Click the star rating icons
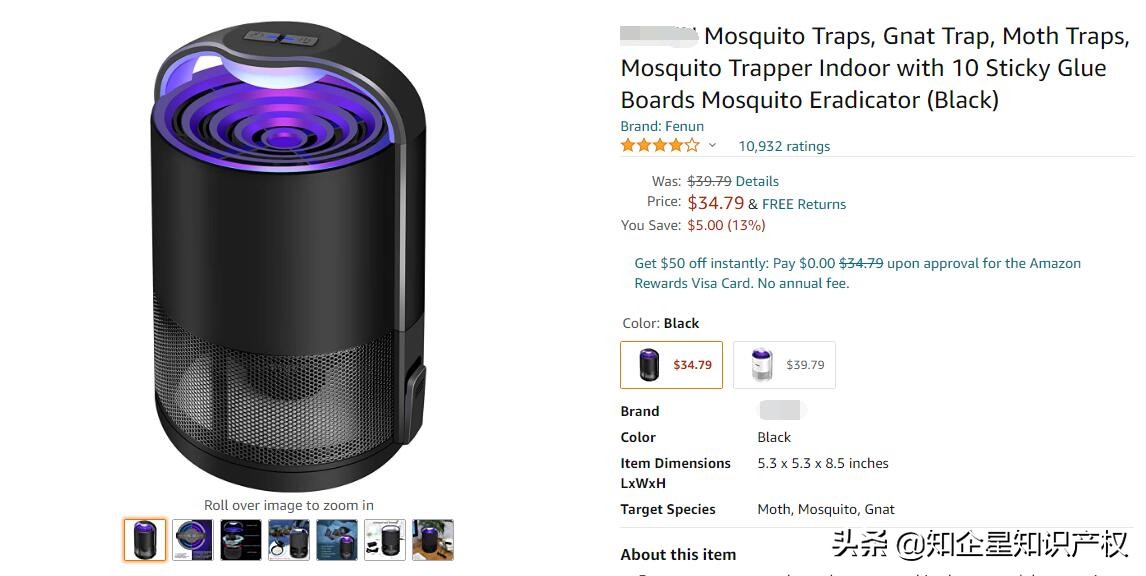 tap(660, 146)
